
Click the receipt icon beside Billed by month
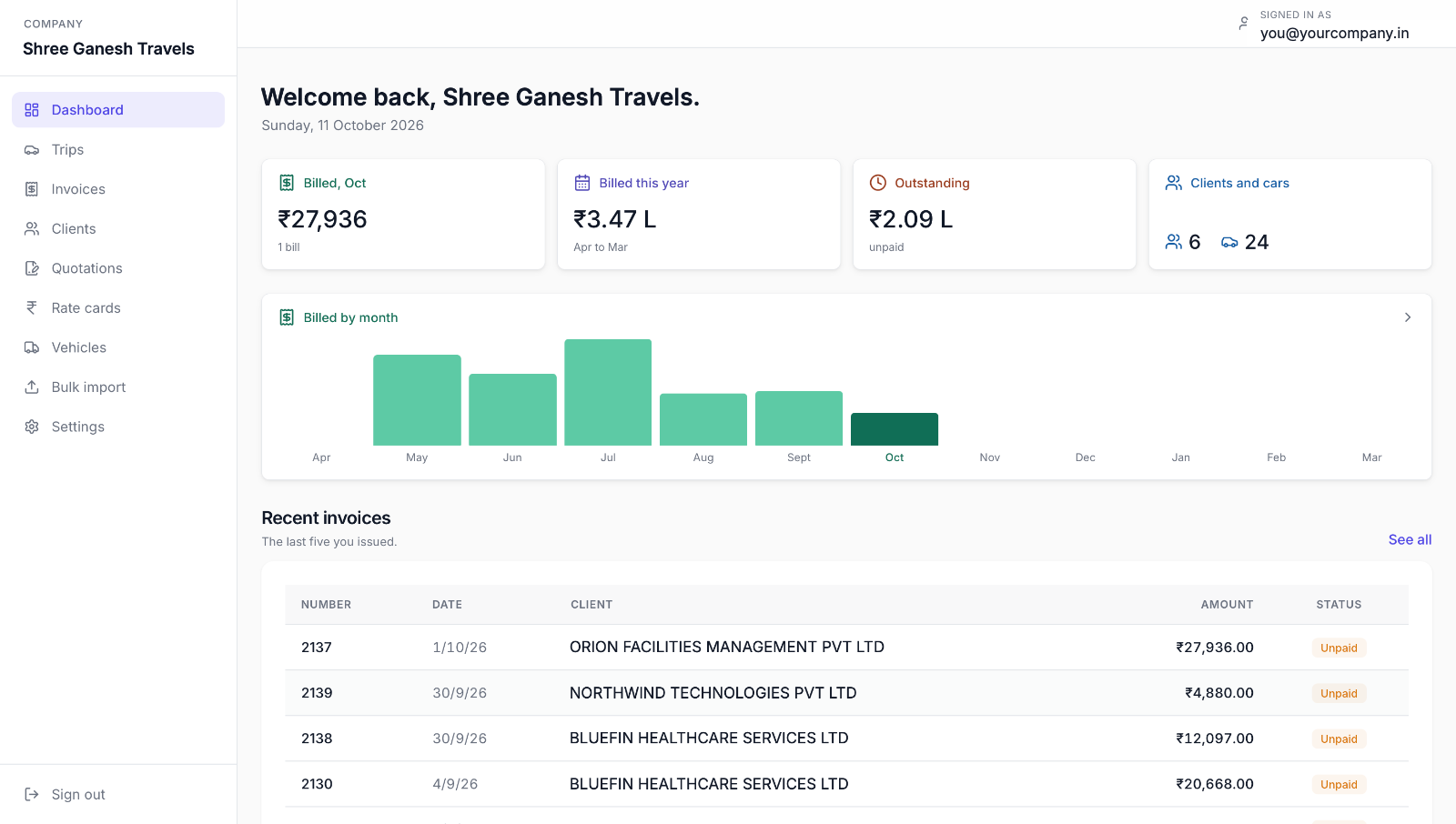(287, 317)
